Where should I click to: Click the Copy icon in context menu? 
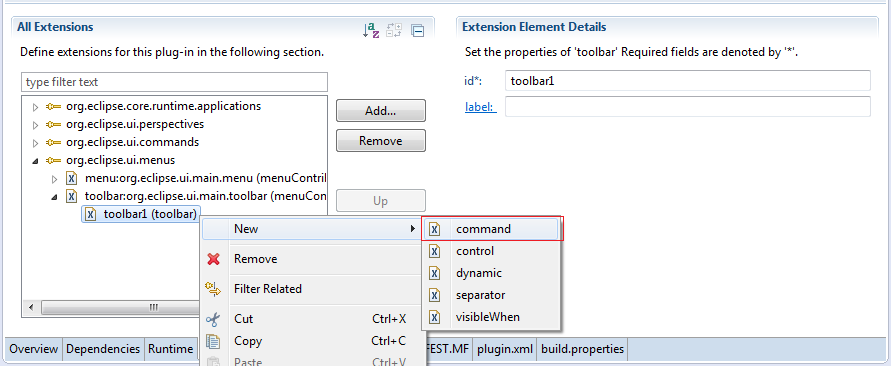click(213, 341)
